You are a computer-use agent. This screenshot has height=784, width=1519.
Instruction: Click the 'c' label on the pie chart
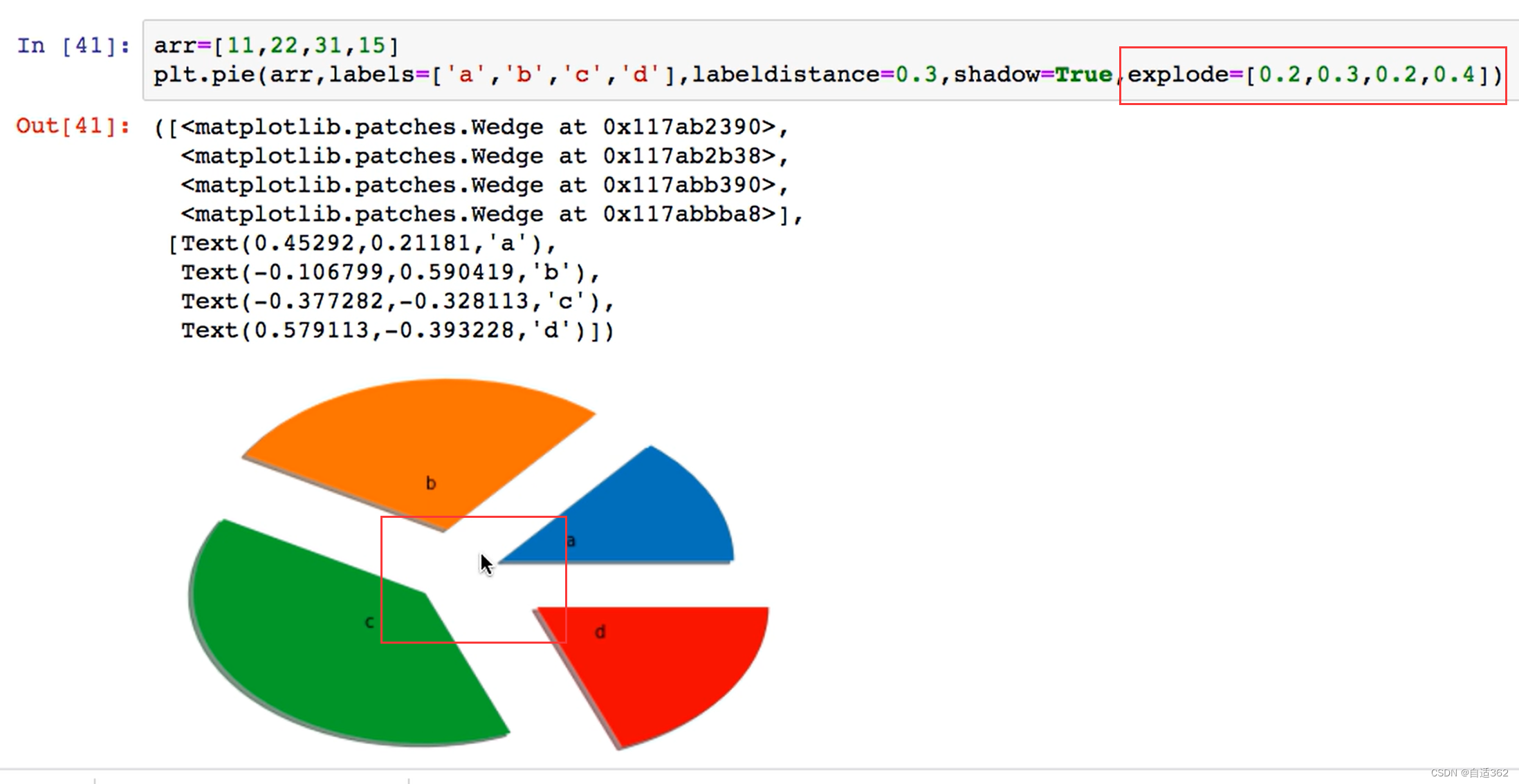tap(369, 622)
